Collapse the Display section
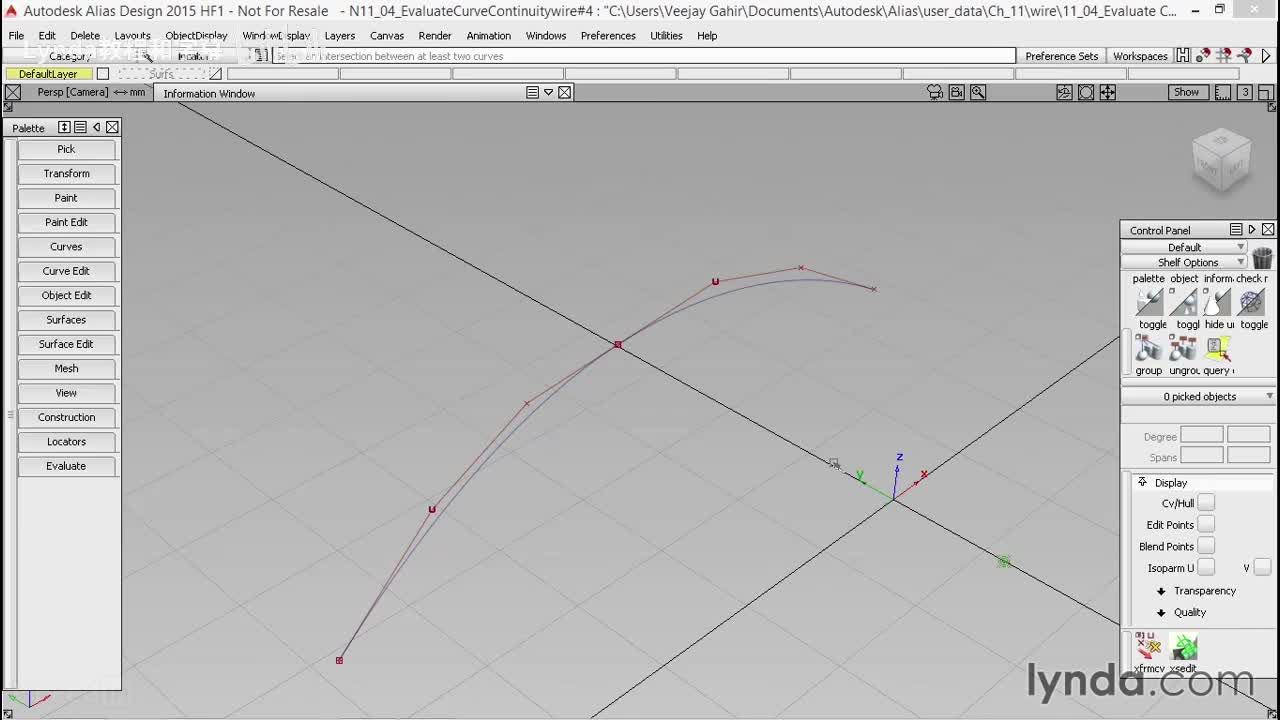The height and width of the screenshot is (720, 1280). 1142,482
